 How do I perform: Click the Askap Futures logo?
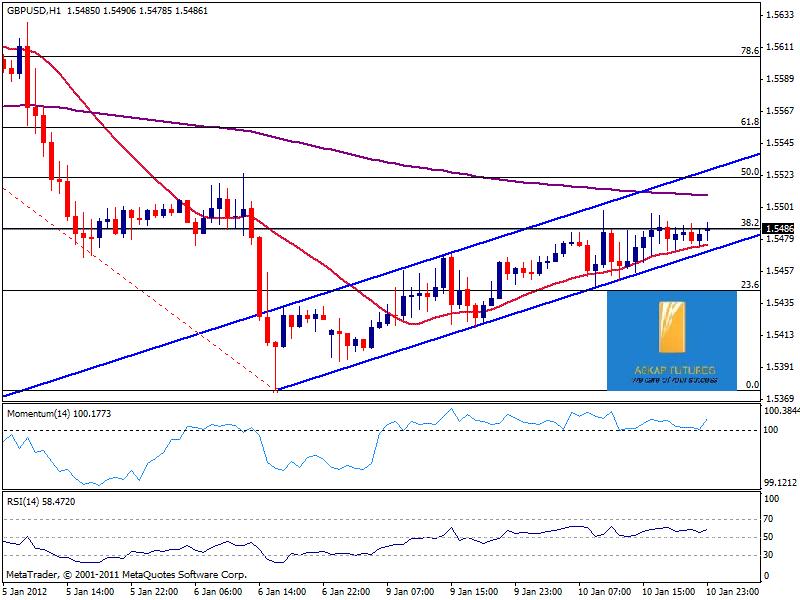pos(671,341)
